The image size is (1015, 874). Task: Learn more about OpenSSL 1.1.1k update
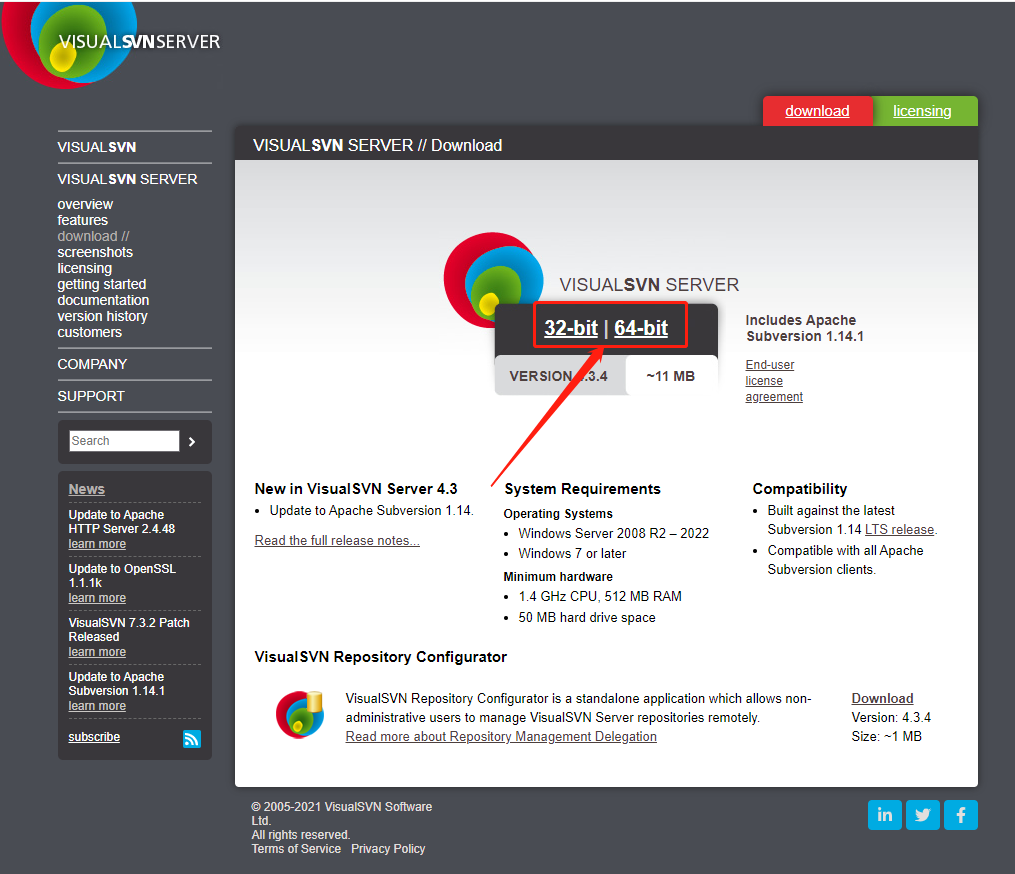click(x=97, y=598)
